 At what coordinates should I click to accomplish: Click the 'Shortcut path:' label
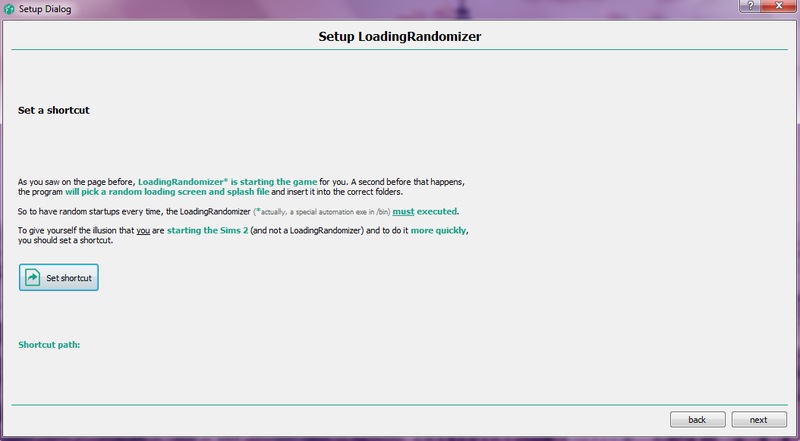pos(49,345)
